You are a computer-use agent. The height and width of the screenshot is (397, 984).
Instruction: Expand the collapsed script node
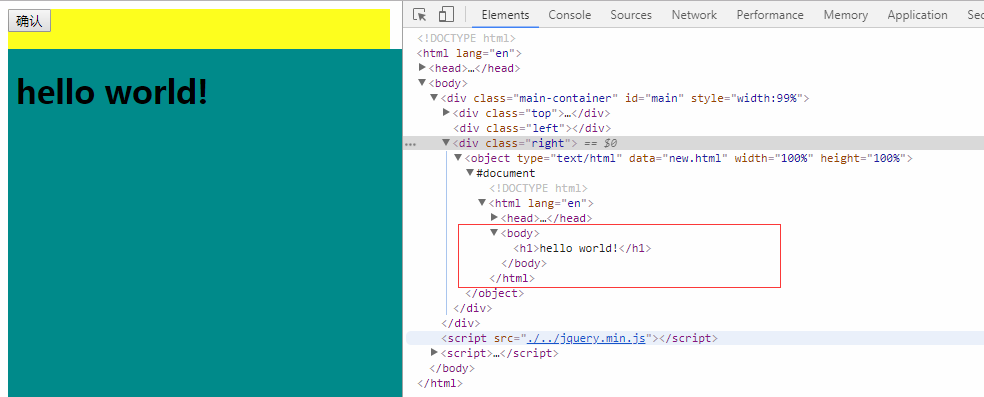[x=434, y=353]
